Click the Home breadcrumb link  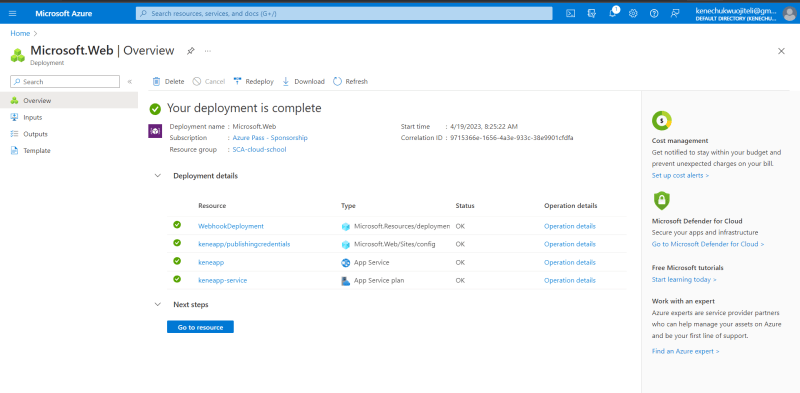20,34
